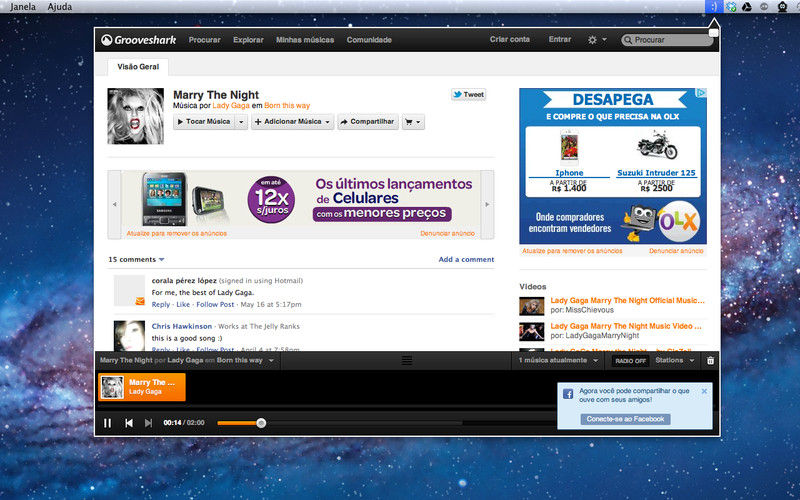
Task: Open the queue list icon
Action: click(x=407, y=360)
